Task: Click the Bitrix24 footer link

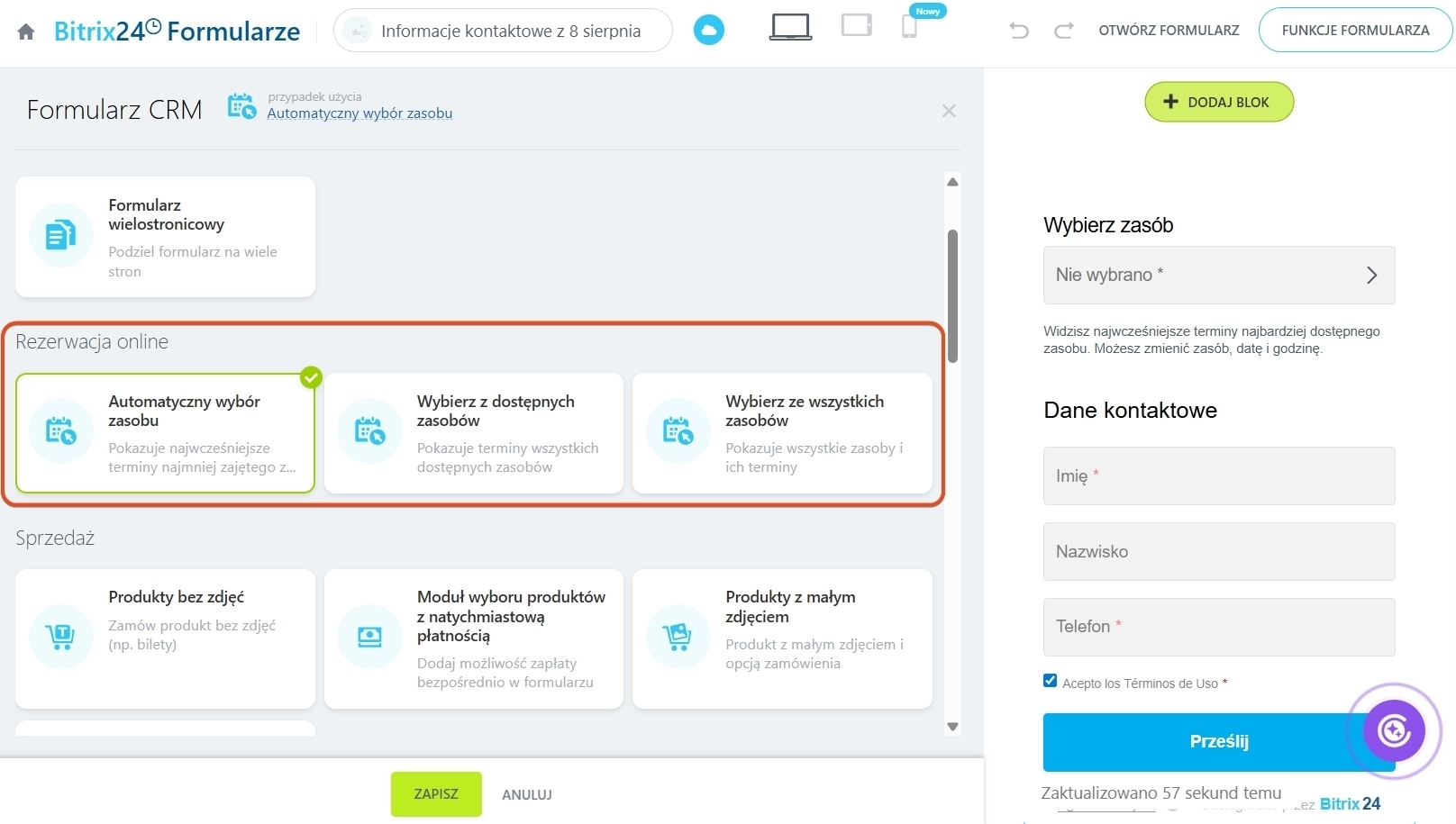Action: [1350, 803]
